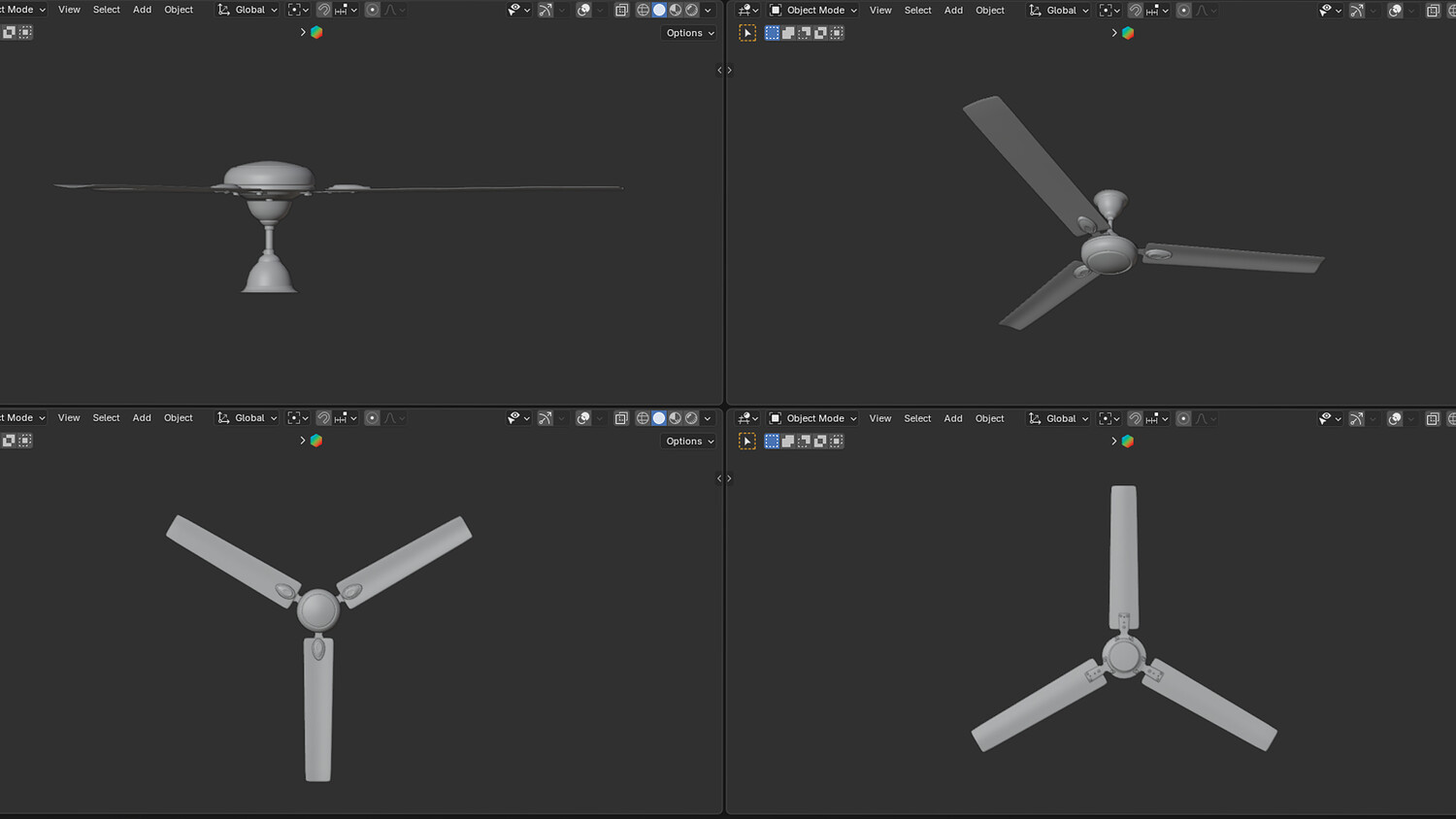Switch side-view fan viewport to wireframe shading
This screenshot has width=1456, height=819.
(643, 10)
